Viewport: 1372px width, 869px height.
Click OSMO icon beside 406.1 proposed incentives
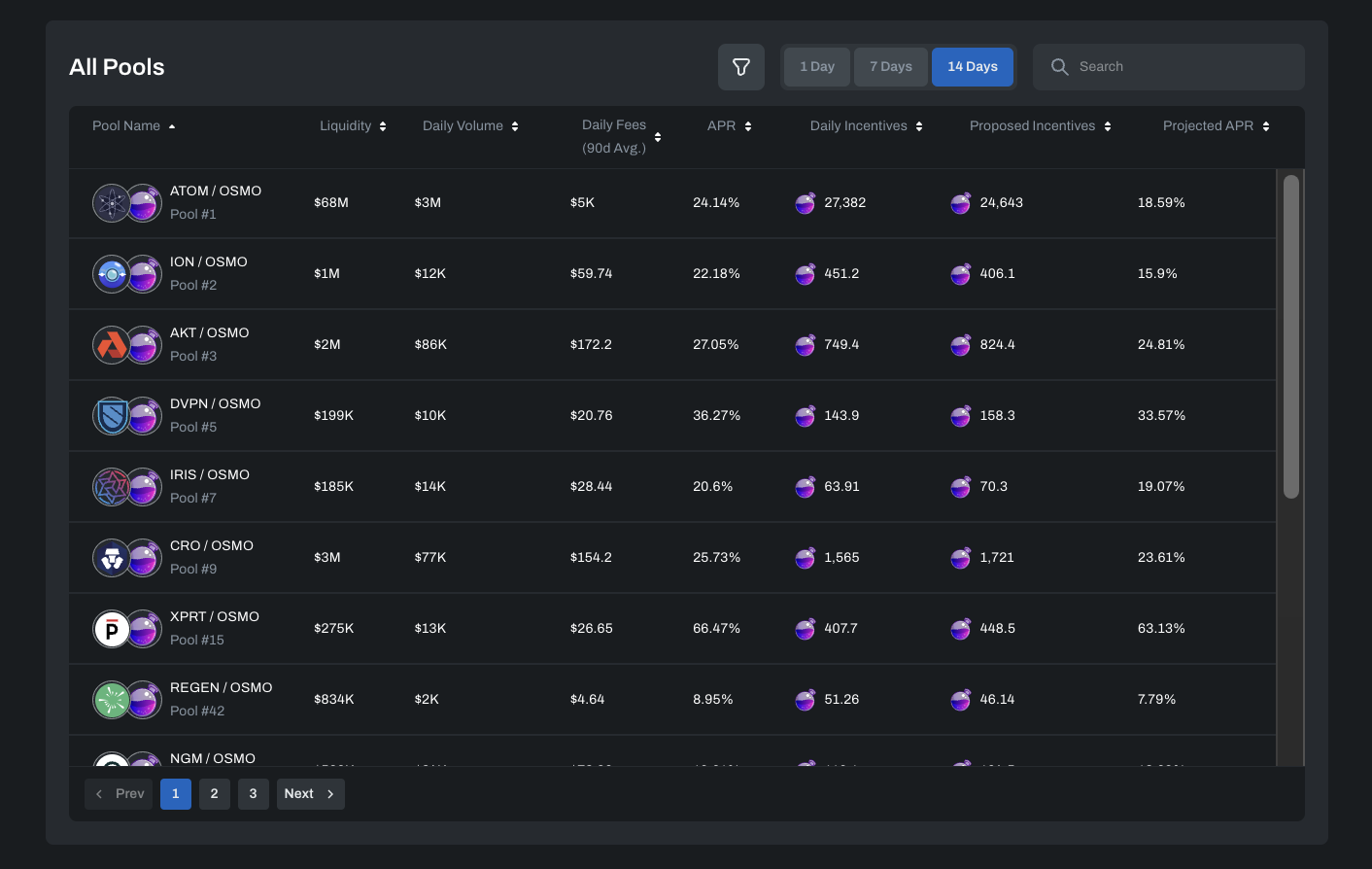click(x=961, y=274)
